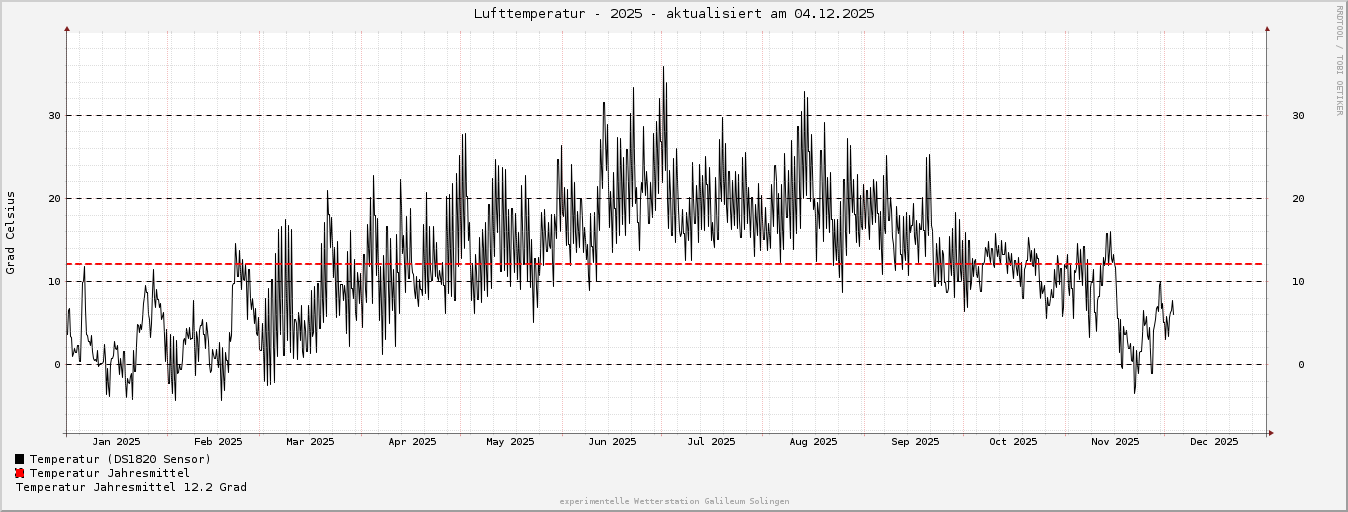
Task: Click the 'Temperatur Jahresmittel 12.2 Grad' text
Action: click(131, 487)
